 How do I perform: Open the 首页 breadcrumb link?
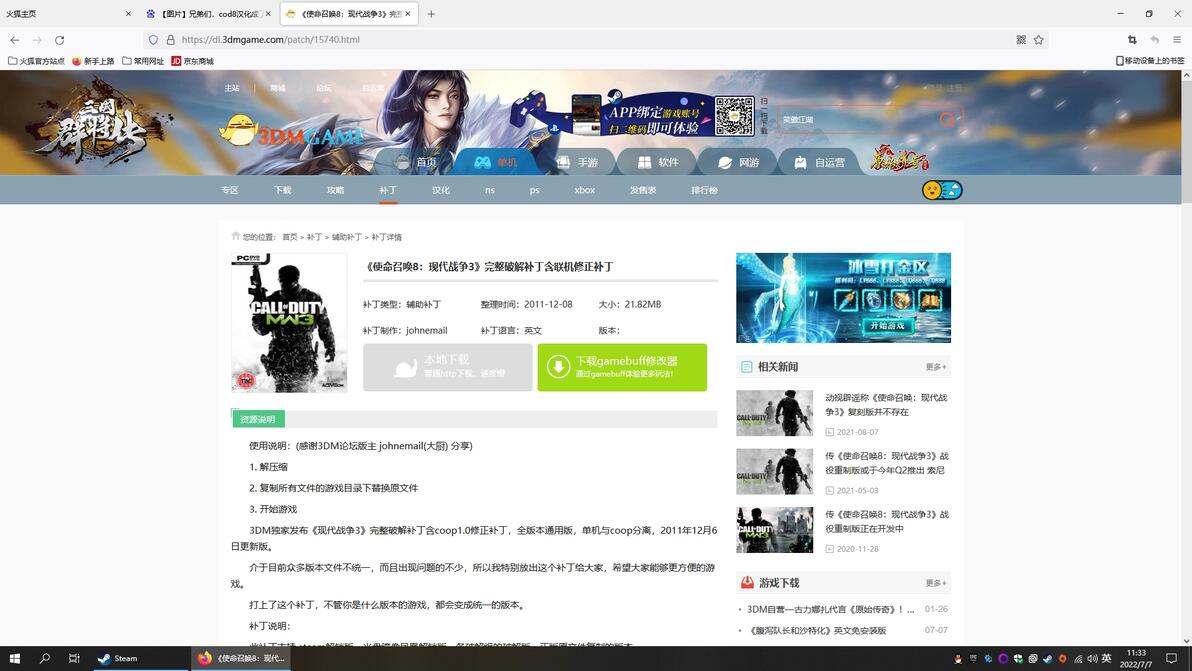[x=290, y=237]
